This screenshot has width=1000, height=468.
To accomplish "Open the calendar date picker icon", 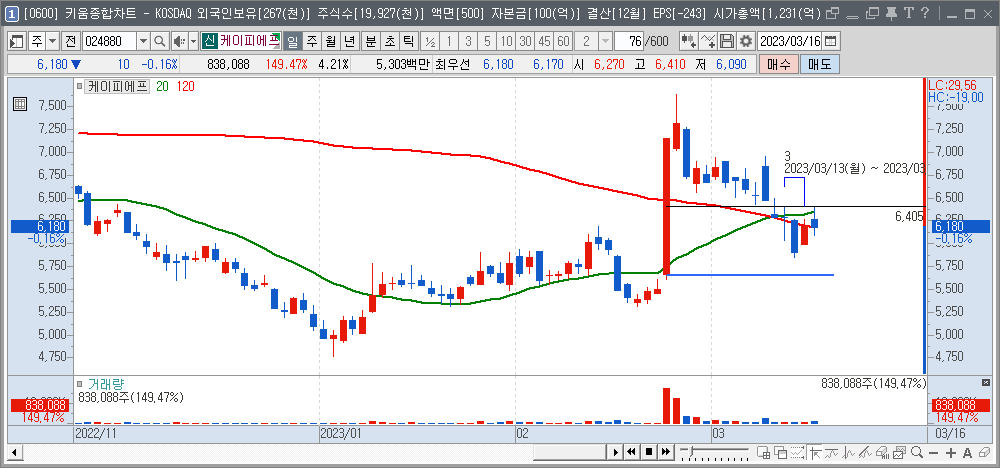I will [x=830, y=41].
